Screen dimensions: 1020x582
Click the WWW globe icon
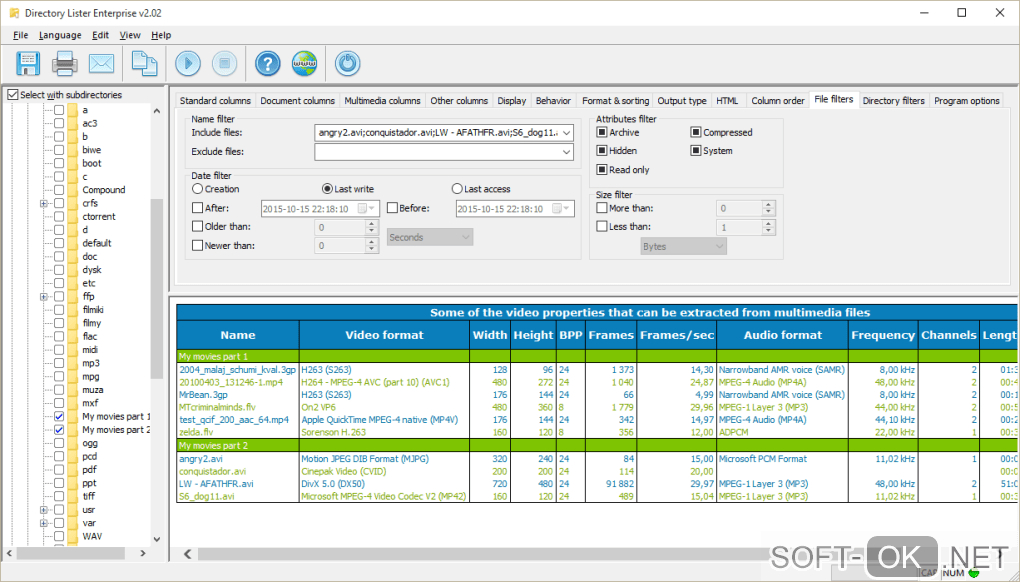[x=304, y=63]
